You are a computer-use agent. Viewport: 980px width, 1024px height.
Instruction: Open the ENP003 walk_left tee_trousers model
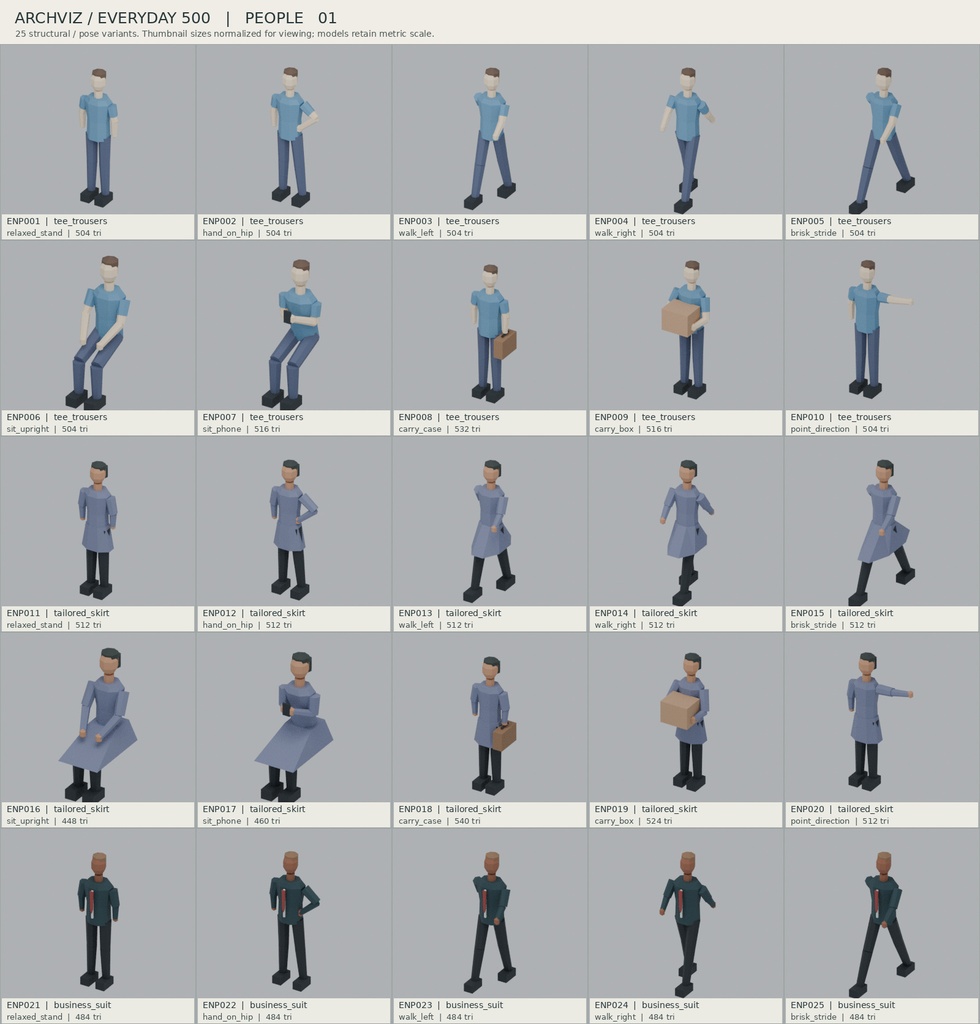[491, 137]
